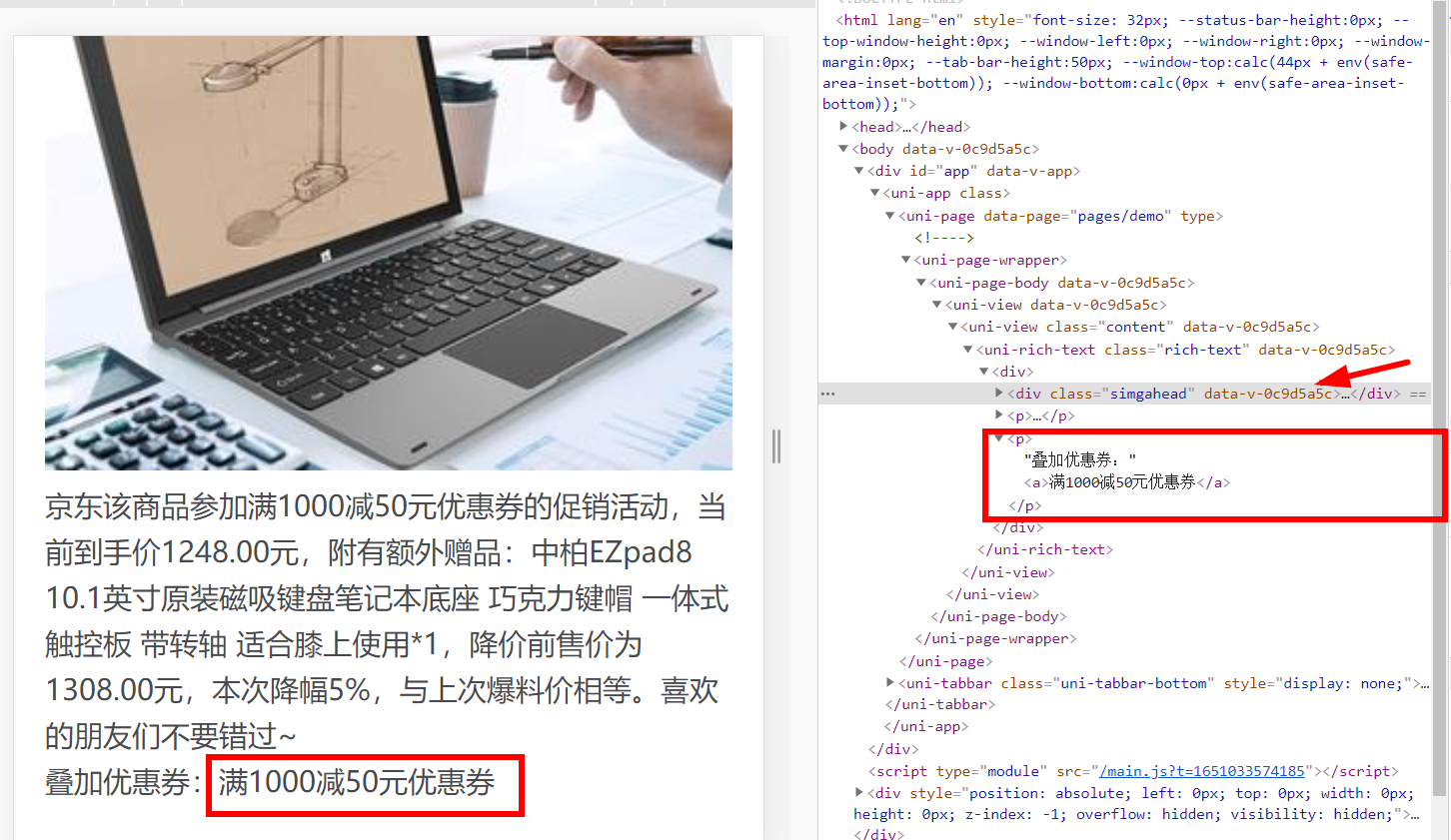The width and height of the screenshot is (1451, 840).
Task: Collapse the body element node
Action: [844, 149]
